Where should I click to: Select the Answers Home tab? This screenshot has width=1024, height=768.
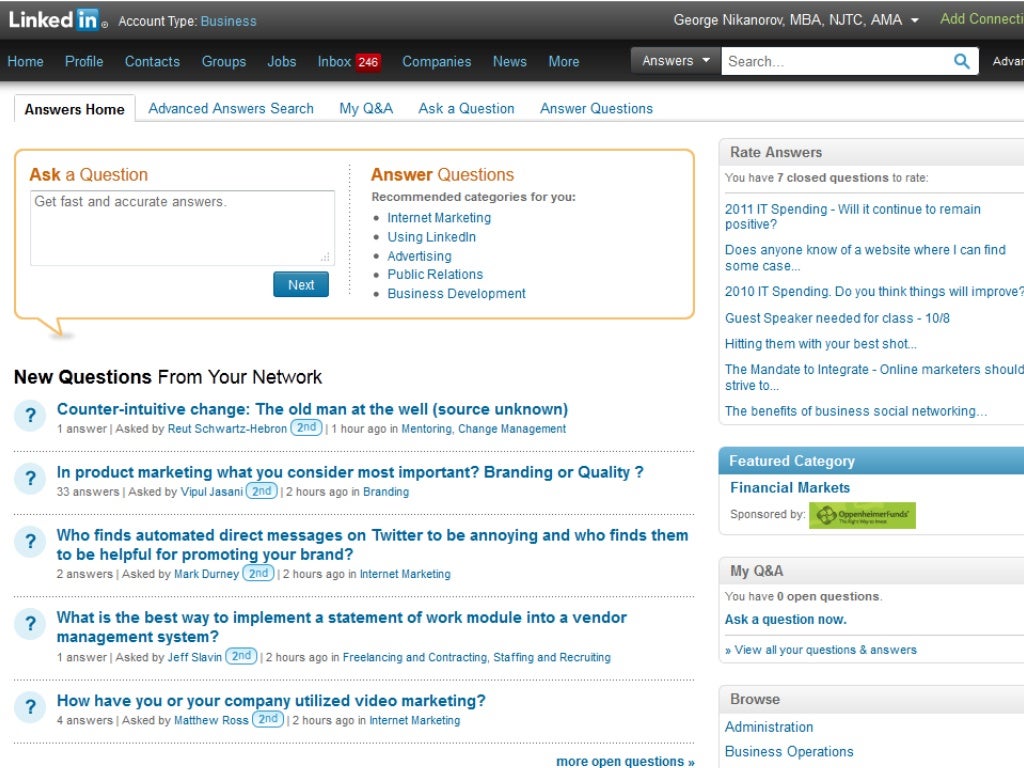74,109
